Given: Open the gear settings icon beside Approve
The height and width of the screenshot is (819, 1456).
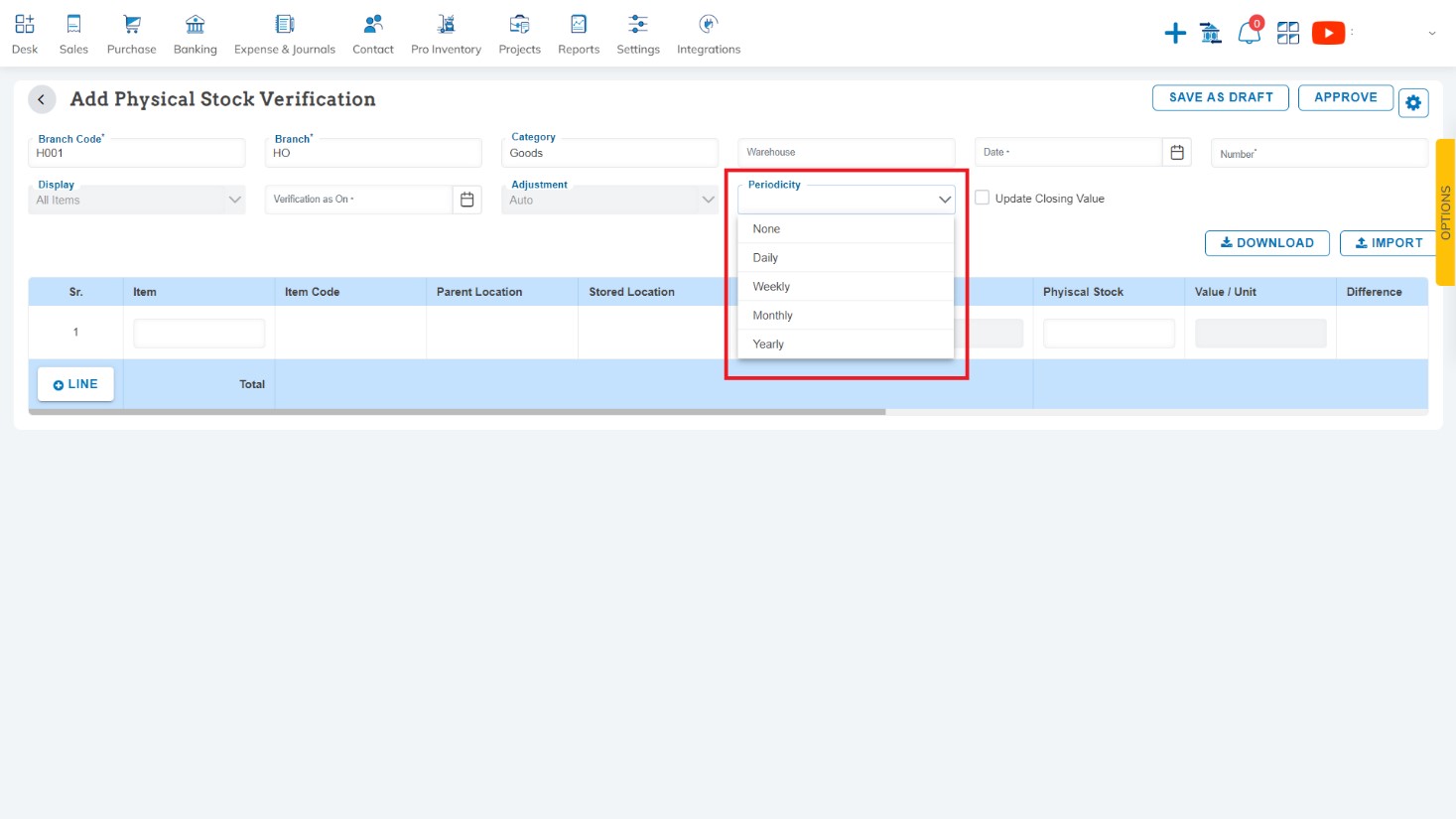Looking at the screenshot, I should (x=1413, y=102).
